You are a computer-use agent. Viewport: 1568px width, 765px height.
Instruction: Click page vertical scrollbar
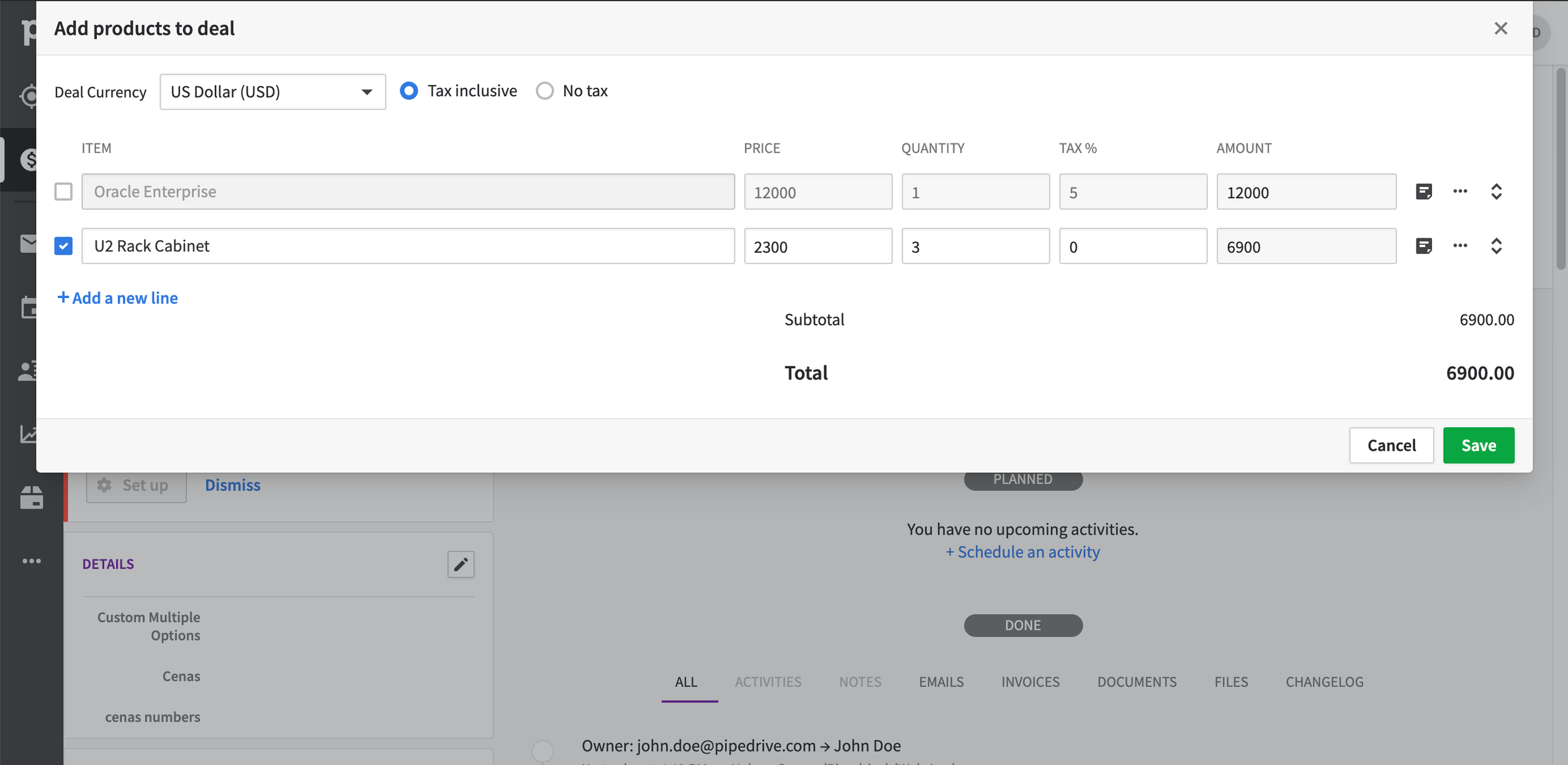click(1561, 168)
